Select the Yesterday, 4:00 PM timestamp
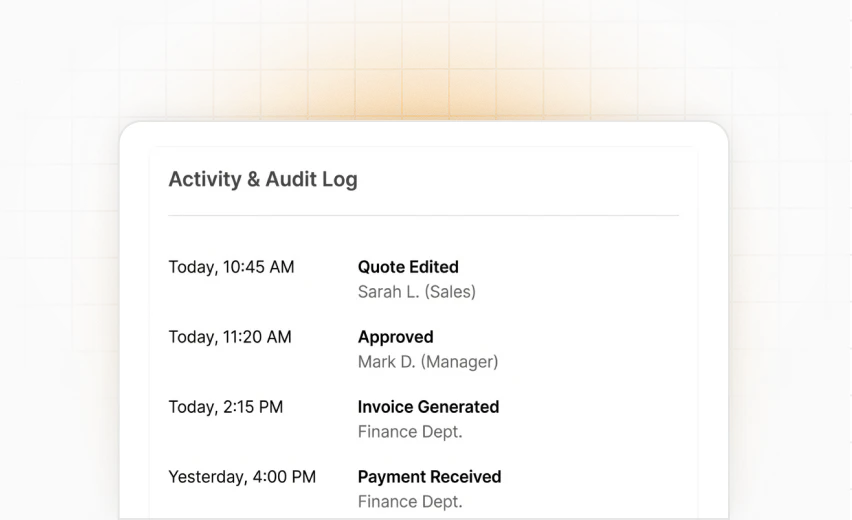 242,477
